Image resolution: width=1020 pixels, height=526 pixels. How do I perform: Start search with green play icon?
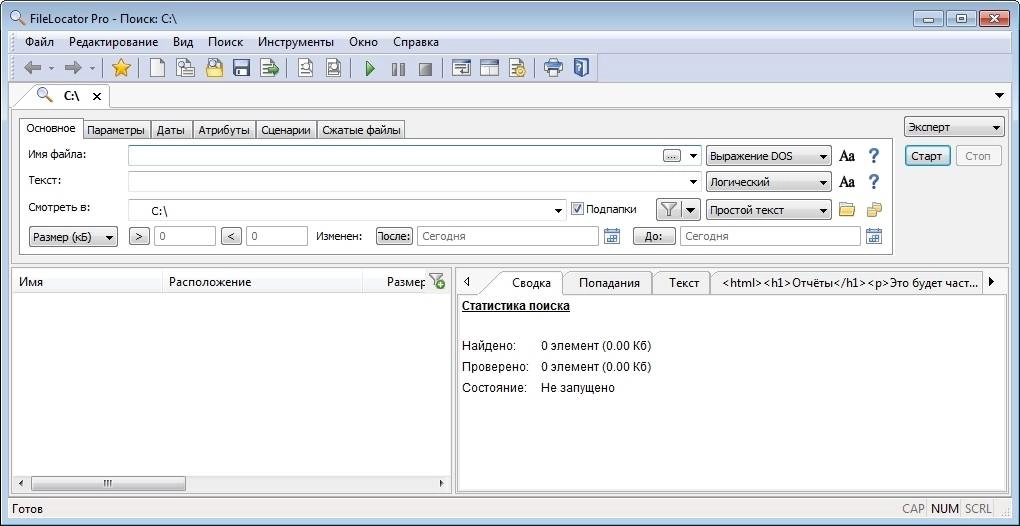tap(370, 68)
